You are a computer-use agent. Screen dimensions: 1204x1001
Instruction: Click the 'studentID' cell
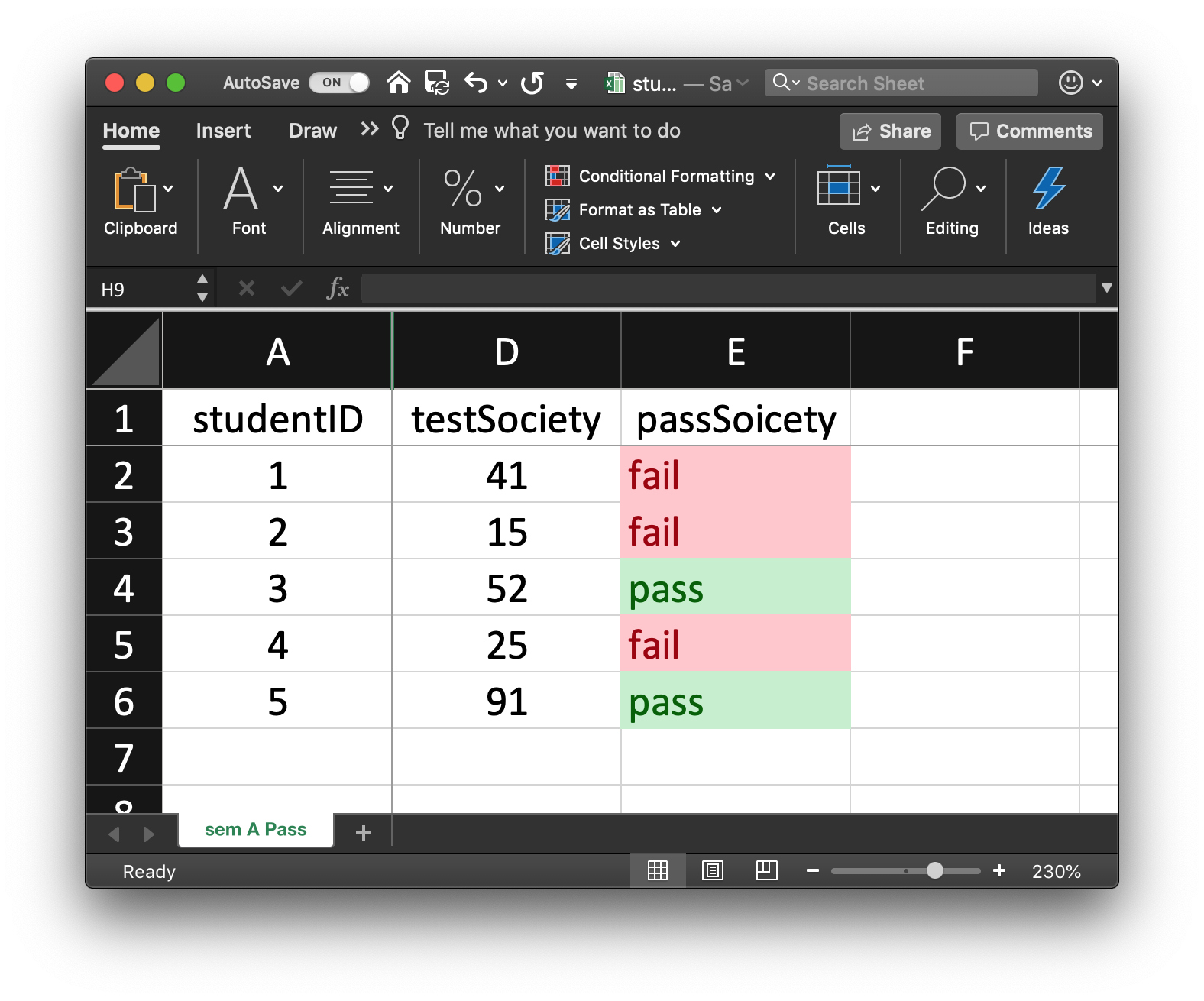pyautogui.click(x=277, y=419)
